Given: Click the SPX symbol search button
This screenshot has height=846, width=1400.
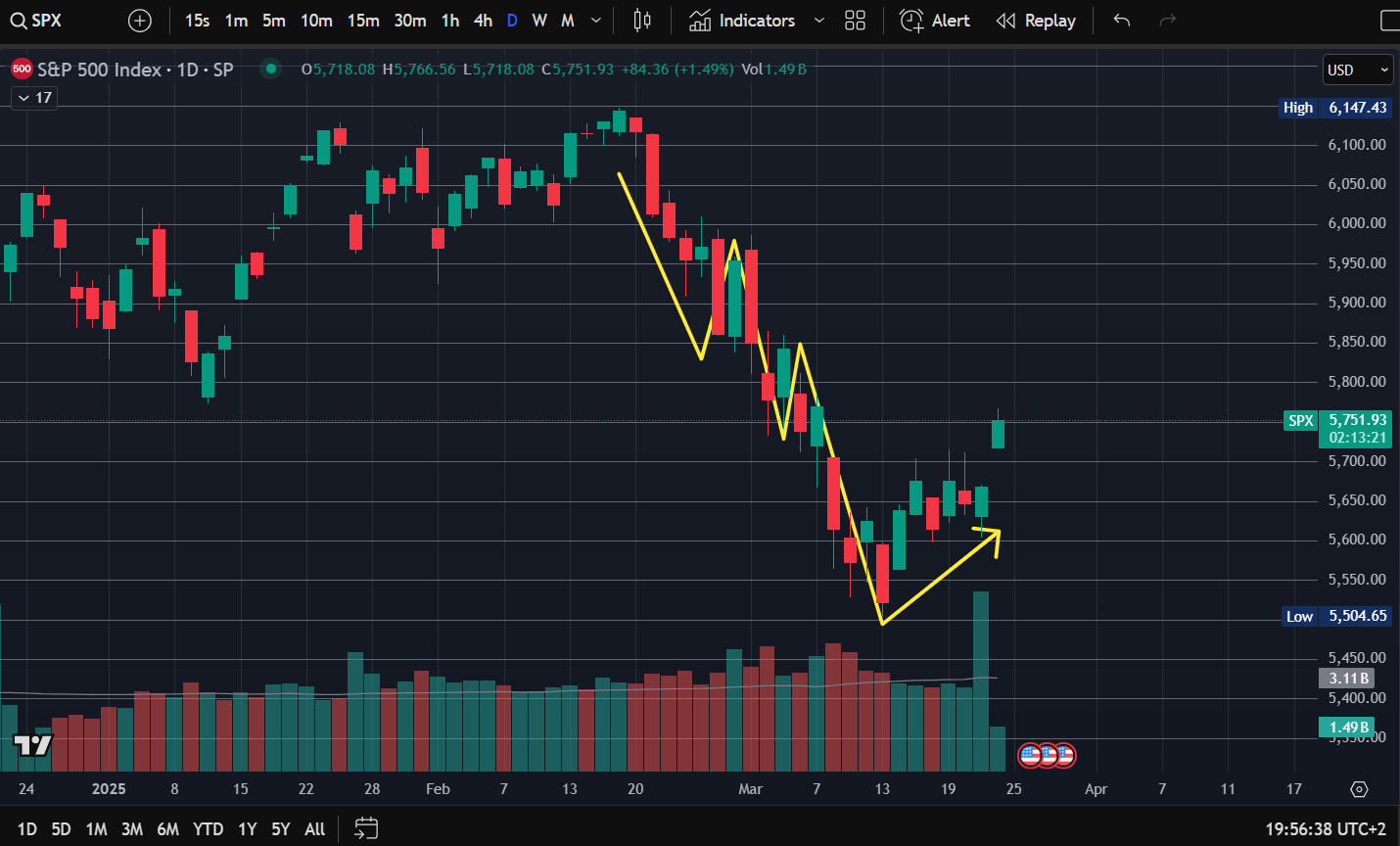Looking at the screenshot, I should 36,21.
